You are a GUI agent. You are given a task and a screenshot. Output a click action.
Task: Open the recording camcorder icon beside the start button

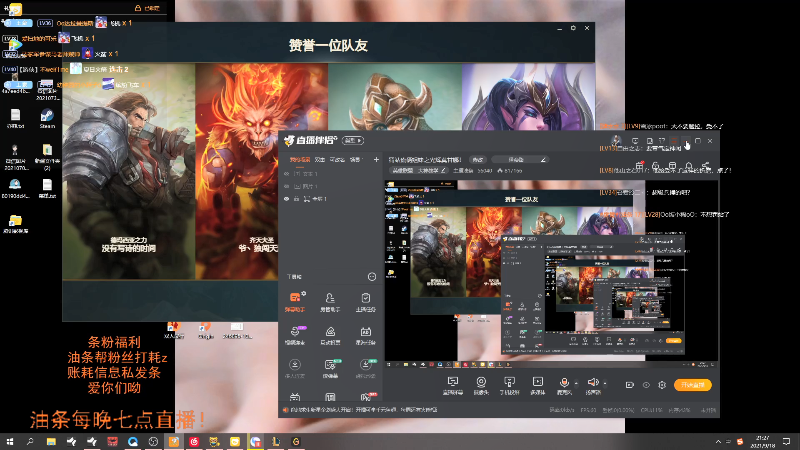[630, 385]
